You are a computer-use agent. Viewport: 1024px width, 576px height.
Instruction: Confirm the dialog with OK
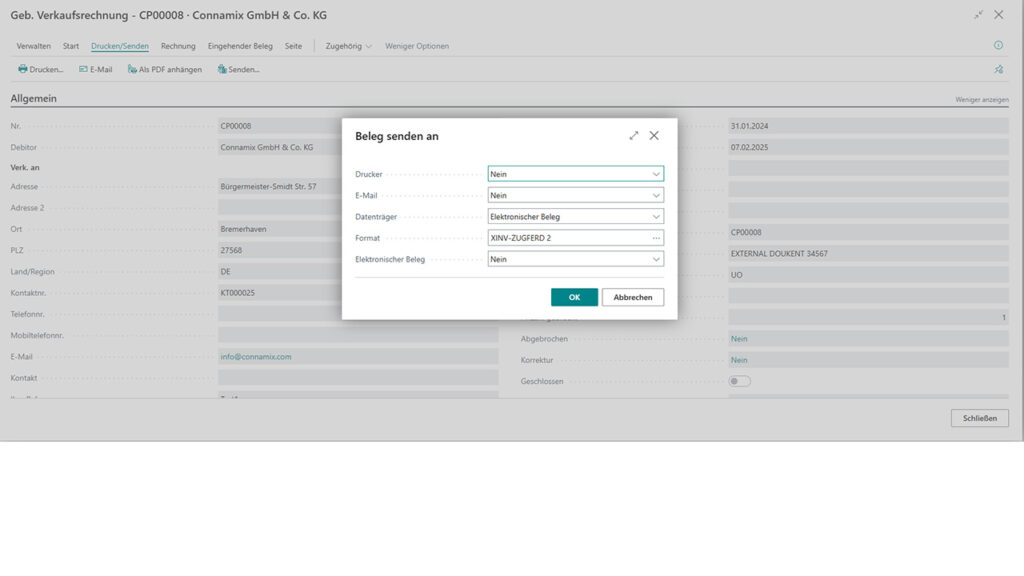(x=574, y=297)
